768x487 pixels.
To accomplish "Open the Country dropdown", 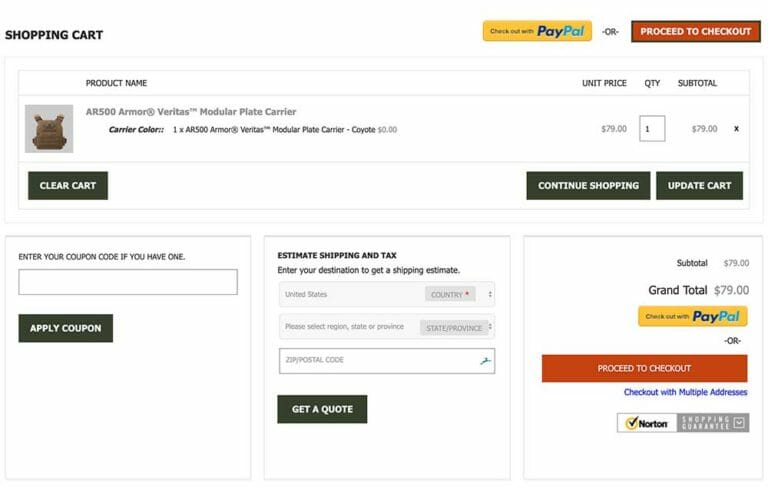I will (x=386, y=295).
